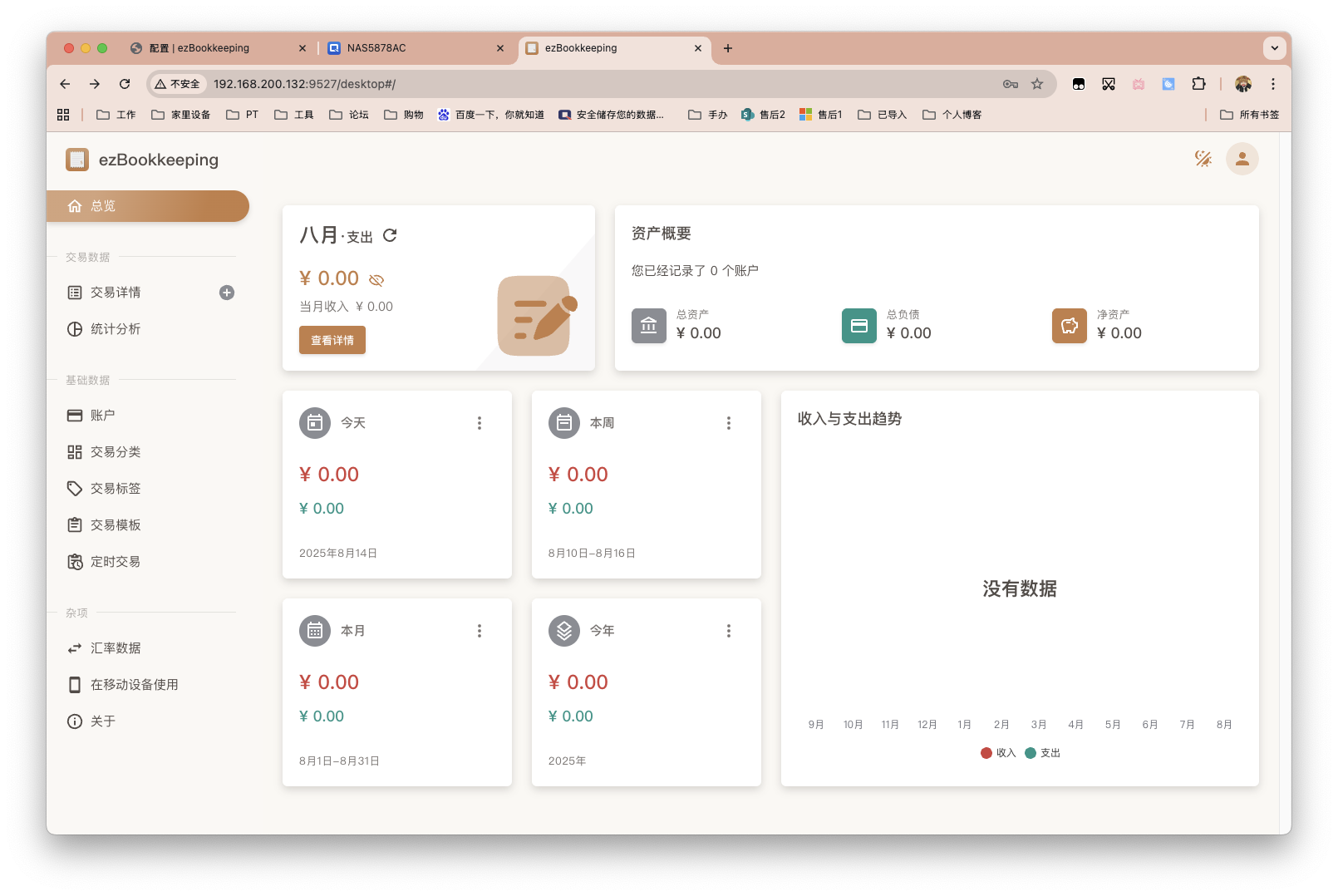This screenshot has height=896, width=1338.
Task: Click the 支出 legend color marker
Action: 1032,753
